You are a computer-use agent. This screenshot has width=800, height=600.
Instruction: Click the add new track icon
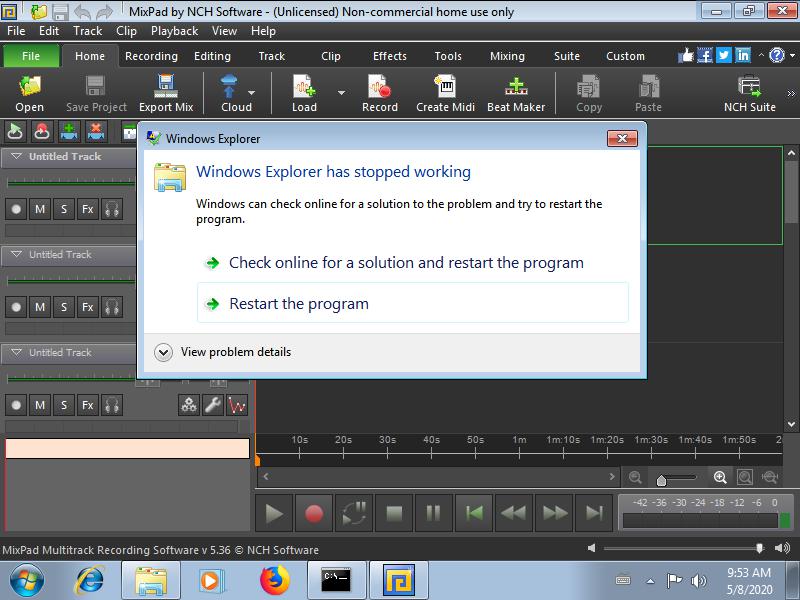pyautogui.click(x=69, y=132)
